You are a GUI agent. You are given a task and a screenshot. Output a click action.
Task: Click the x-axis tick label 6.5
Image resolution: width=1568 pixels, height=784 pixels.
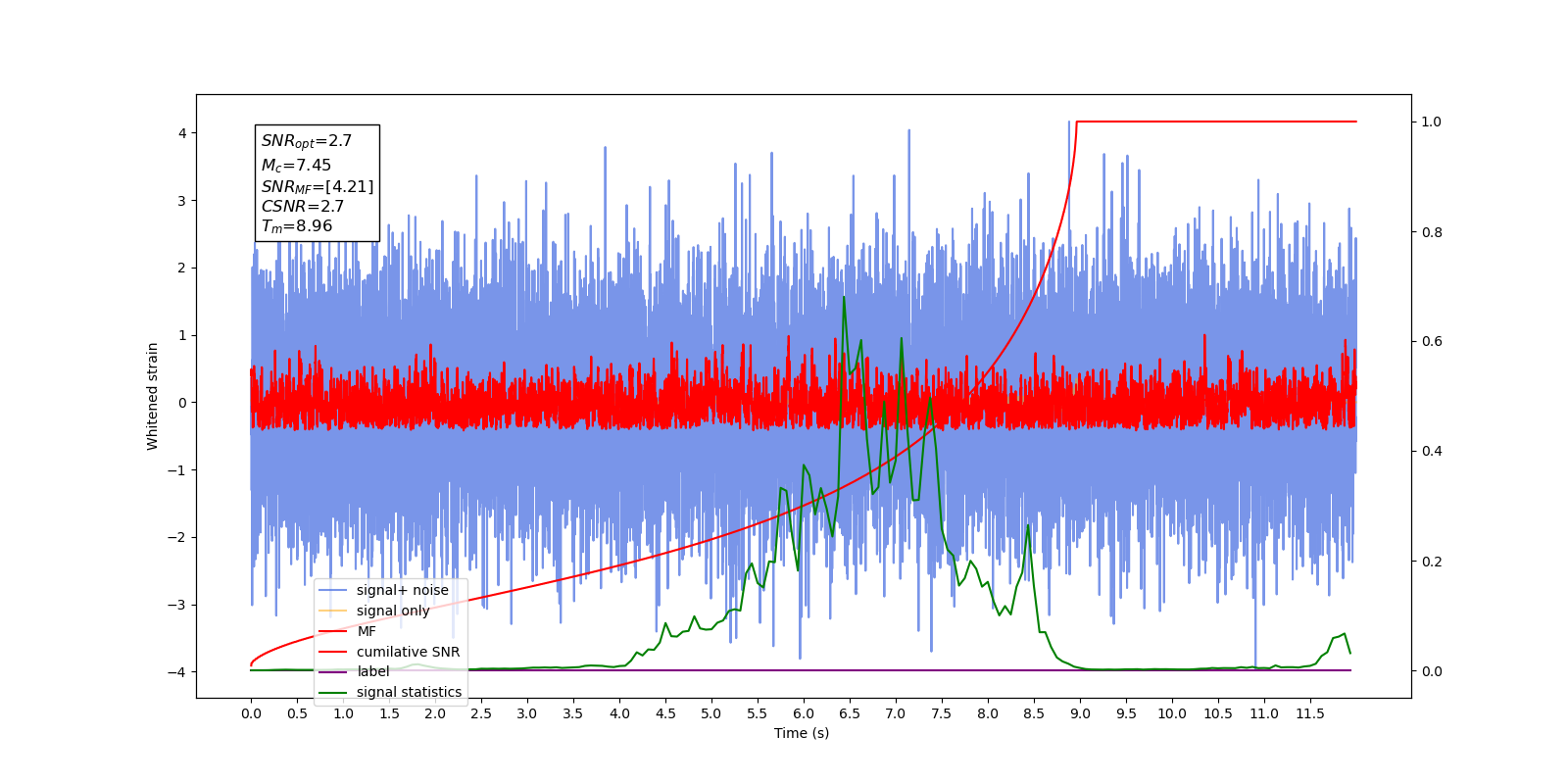point(850,713)
